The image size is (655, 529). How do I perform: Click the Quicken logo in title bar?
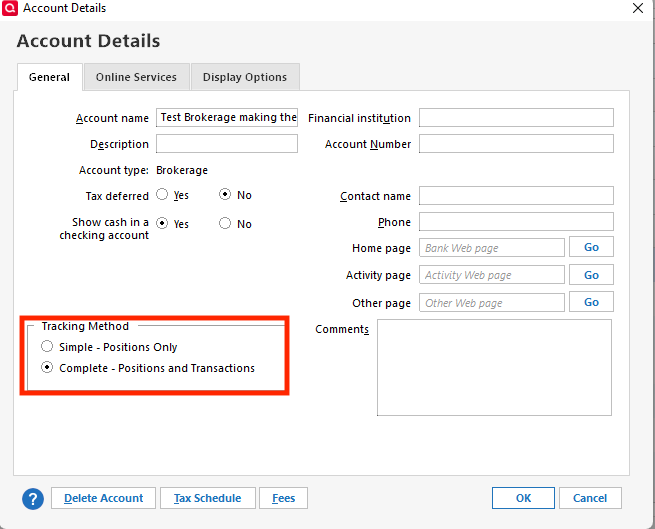click(9, 8)
